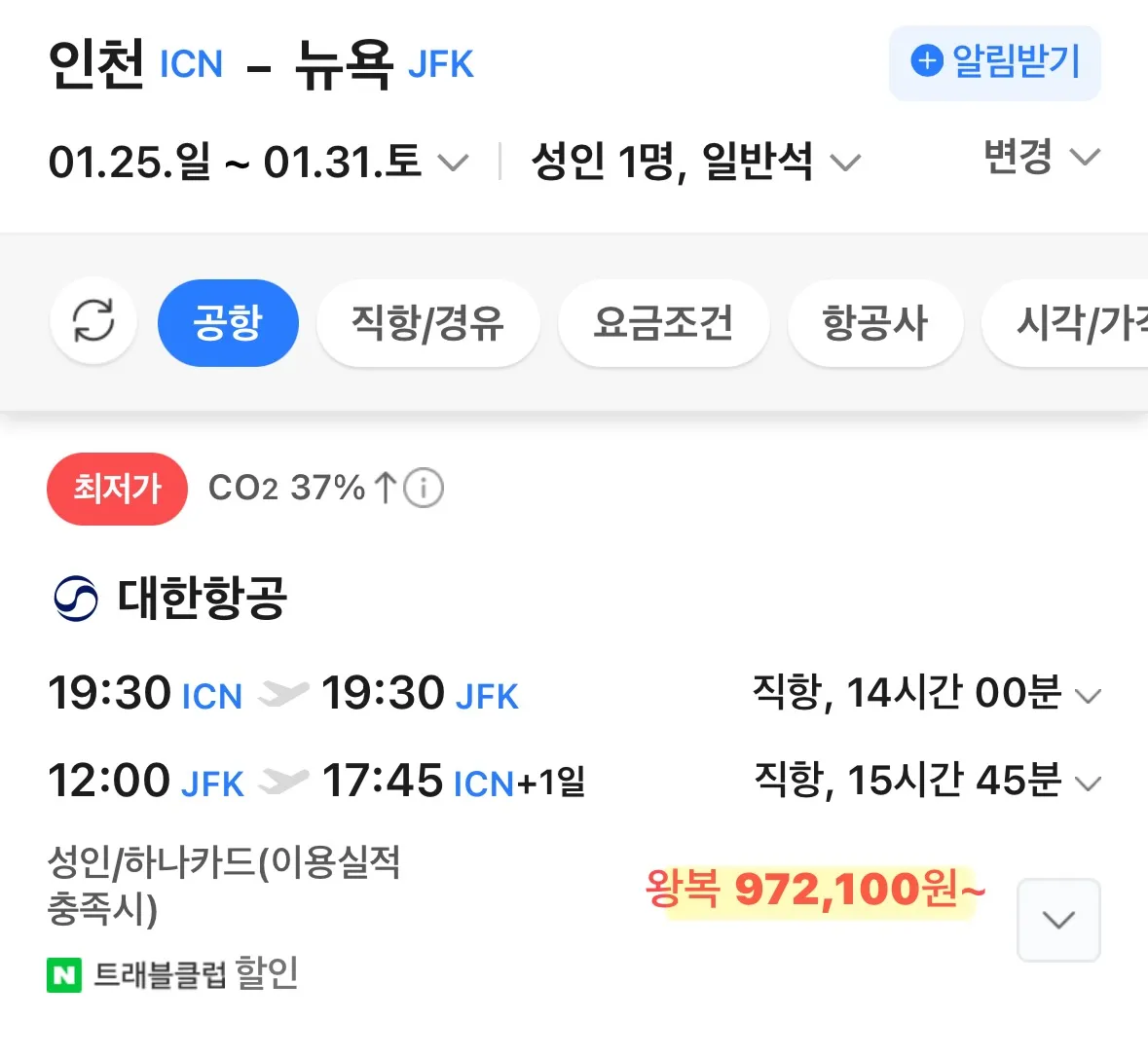This screenshot has width=1148, height=1057.
Task: Click the CO2 37% increase arrow
Action: [x=386, y=488]
